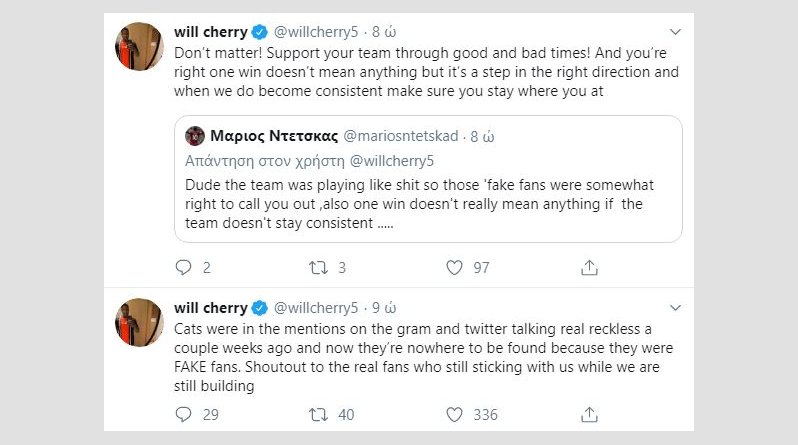The height and width of the screenshot is (445, 798).
Task: Click the @mariosntetskad handle in quoted tweet
Action: [403, 135]
